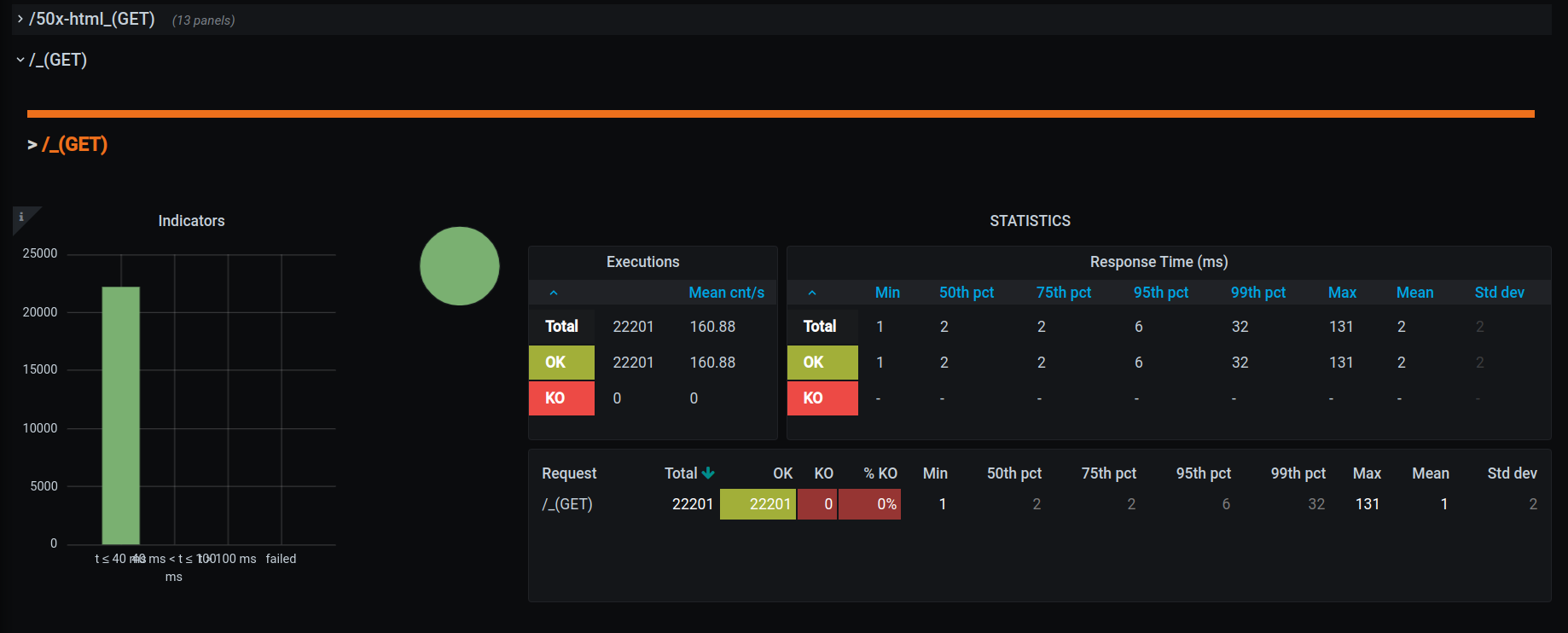Click the orange /_(GET) section heading
The height and width of the screenshot is (633, 1568).
point(74,144)
